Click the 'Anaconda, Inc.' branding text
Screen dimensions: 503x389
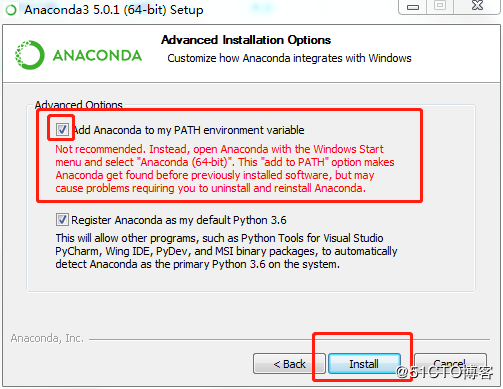click(x=47, y=338)
